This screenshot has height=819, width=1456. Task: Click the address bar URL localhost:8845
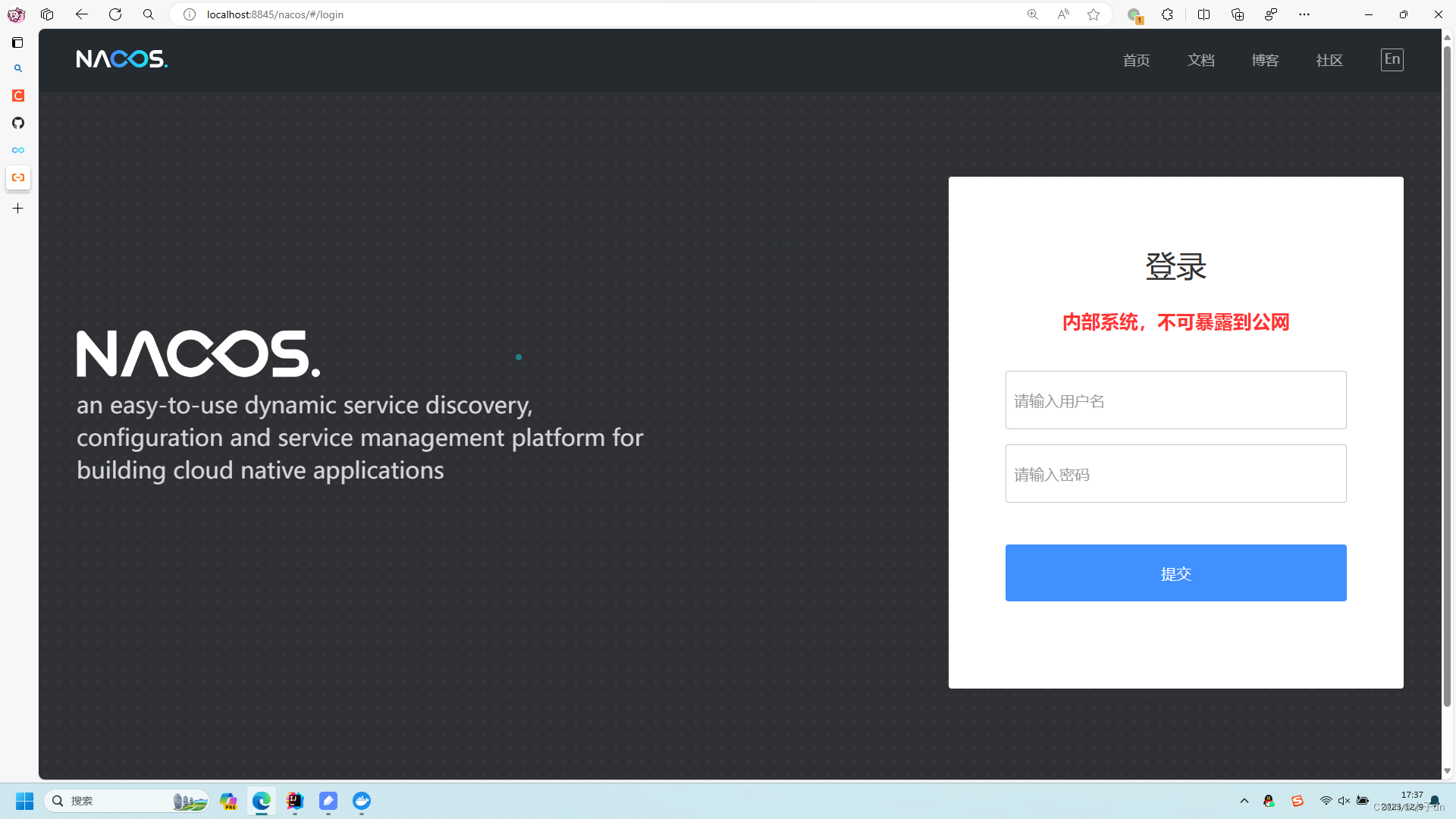pos(275,14)
